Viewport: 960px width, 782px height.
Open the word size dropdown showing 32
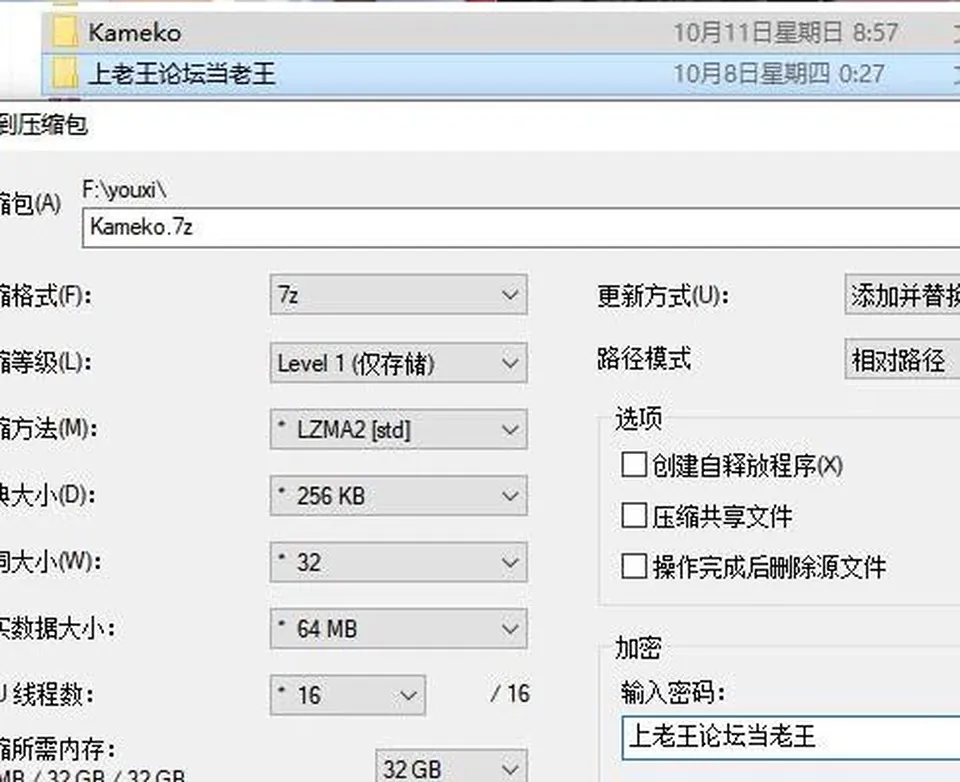pos(398,562)
